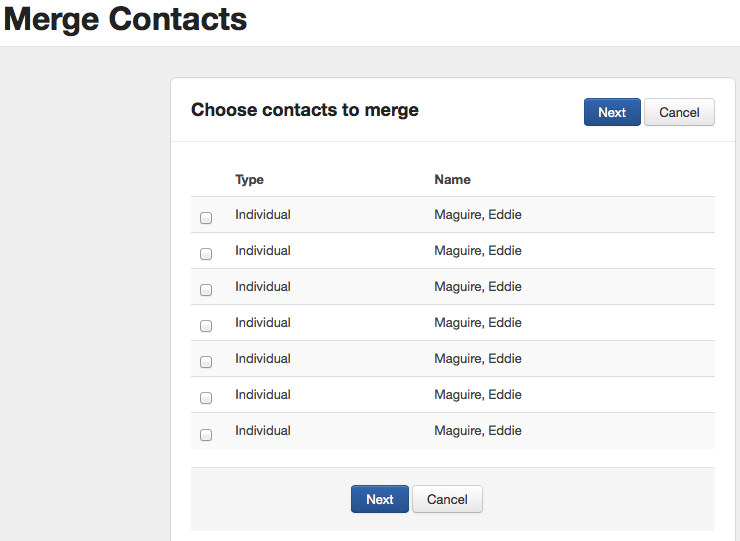This screenshot has width=740, height=541.
Task: Click the Merge Contacts page title
Action: [x=125, y=19]
